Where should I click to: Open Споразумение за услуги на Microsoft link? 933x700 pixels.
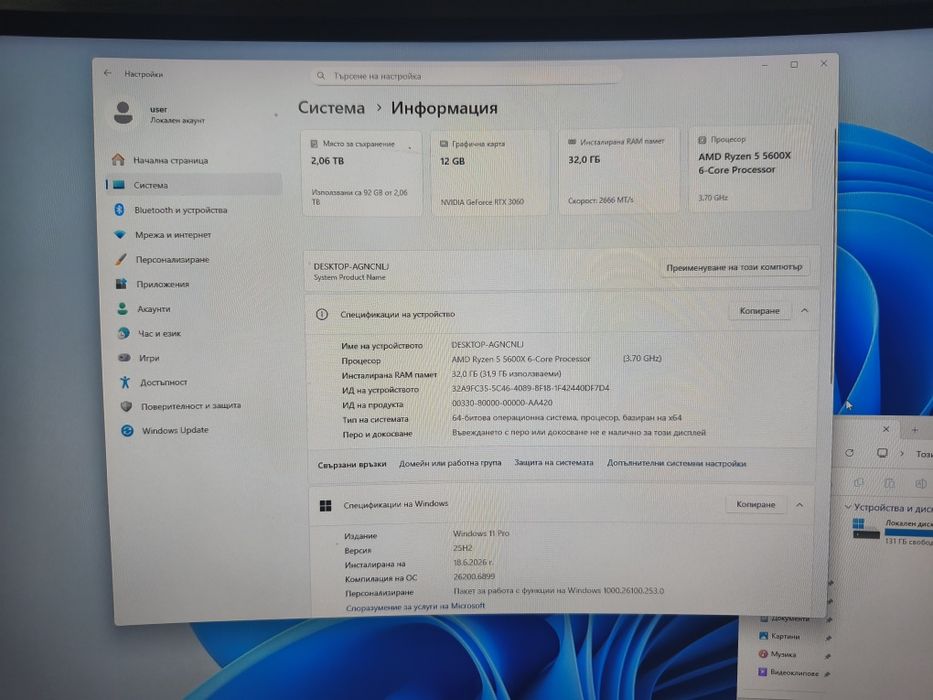coord(415,607)
